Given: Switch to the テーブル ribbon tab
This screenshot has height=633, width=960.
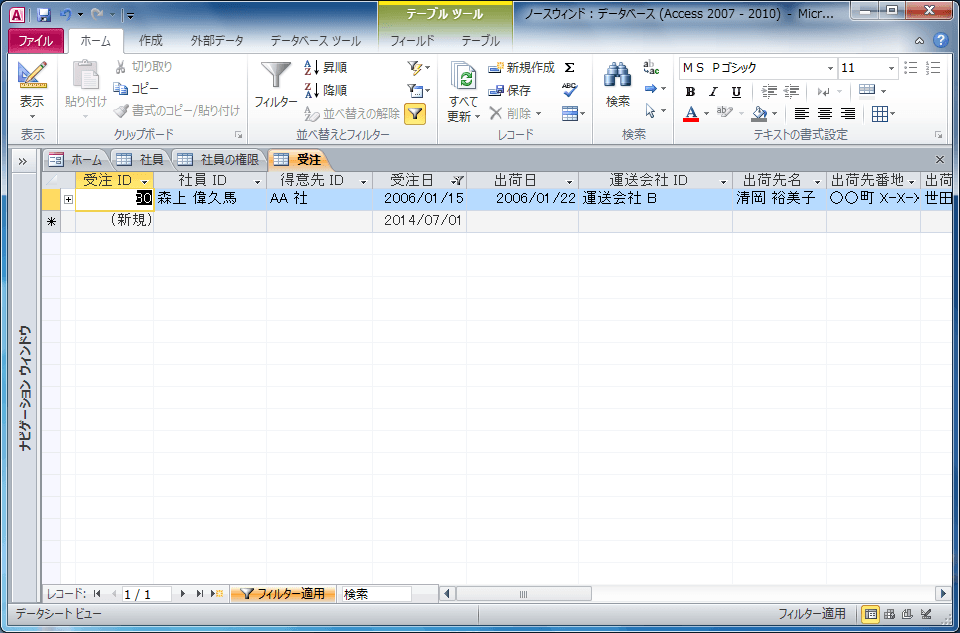Looking at the screenshot, I should (x=481, y=41).
